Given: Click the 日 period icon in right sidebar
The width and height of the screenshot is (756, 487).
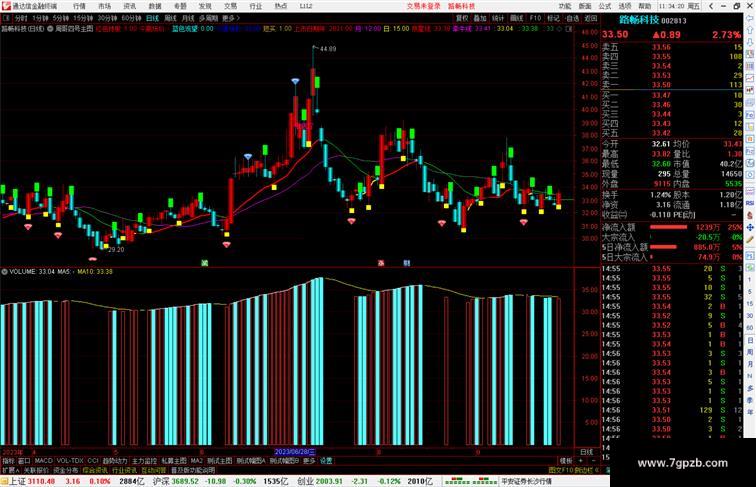Looking at the screenshot, I should [750, 340].
